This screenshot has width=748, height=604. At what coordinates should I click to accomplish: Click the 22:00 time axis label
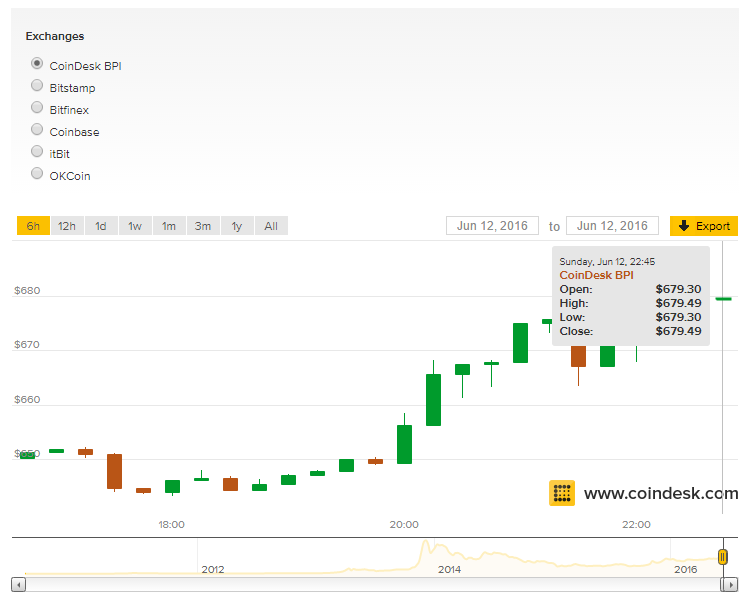pyautogui.click(x=636, y=525)
